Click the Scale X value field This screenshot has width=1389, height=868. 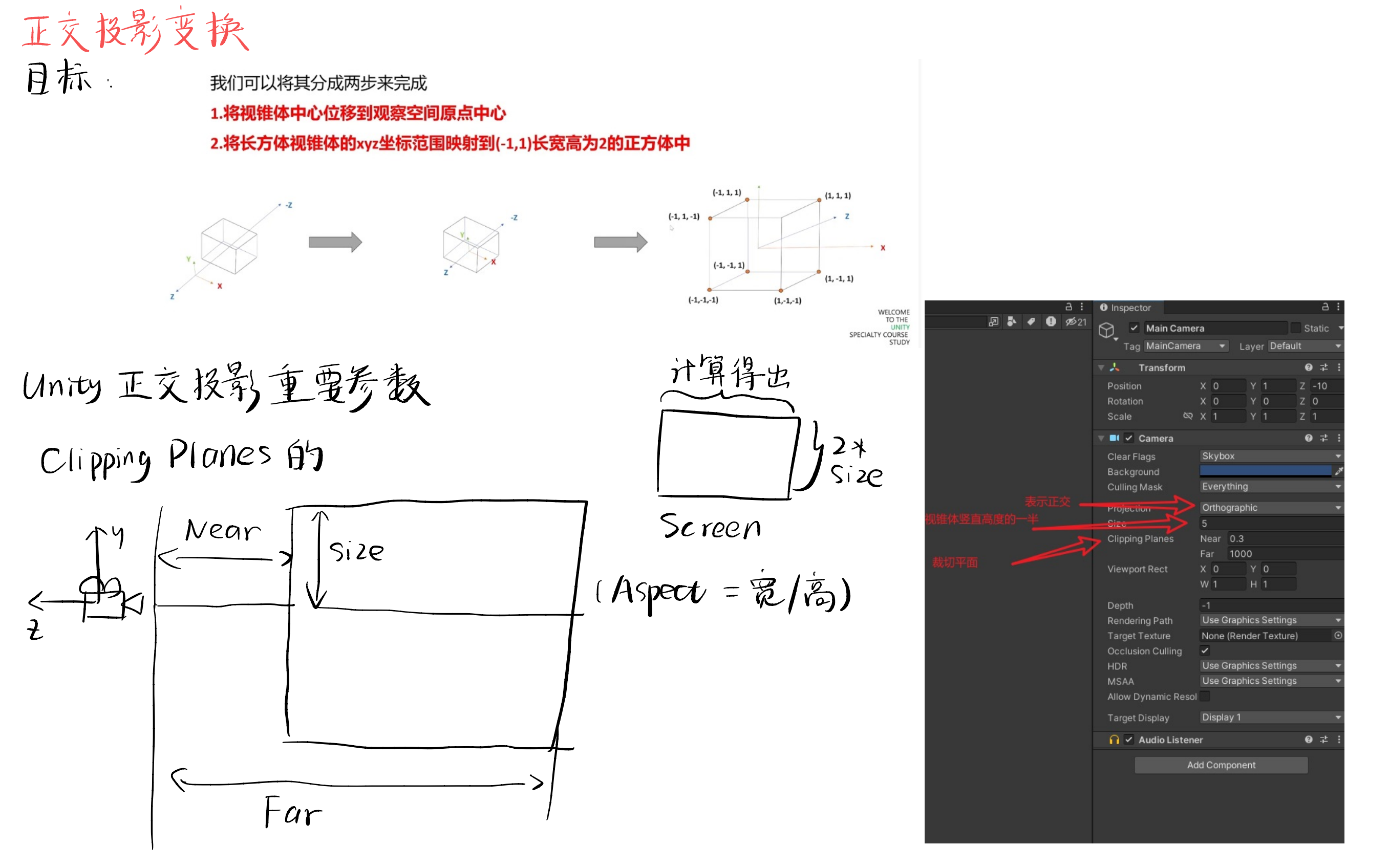1228,416
